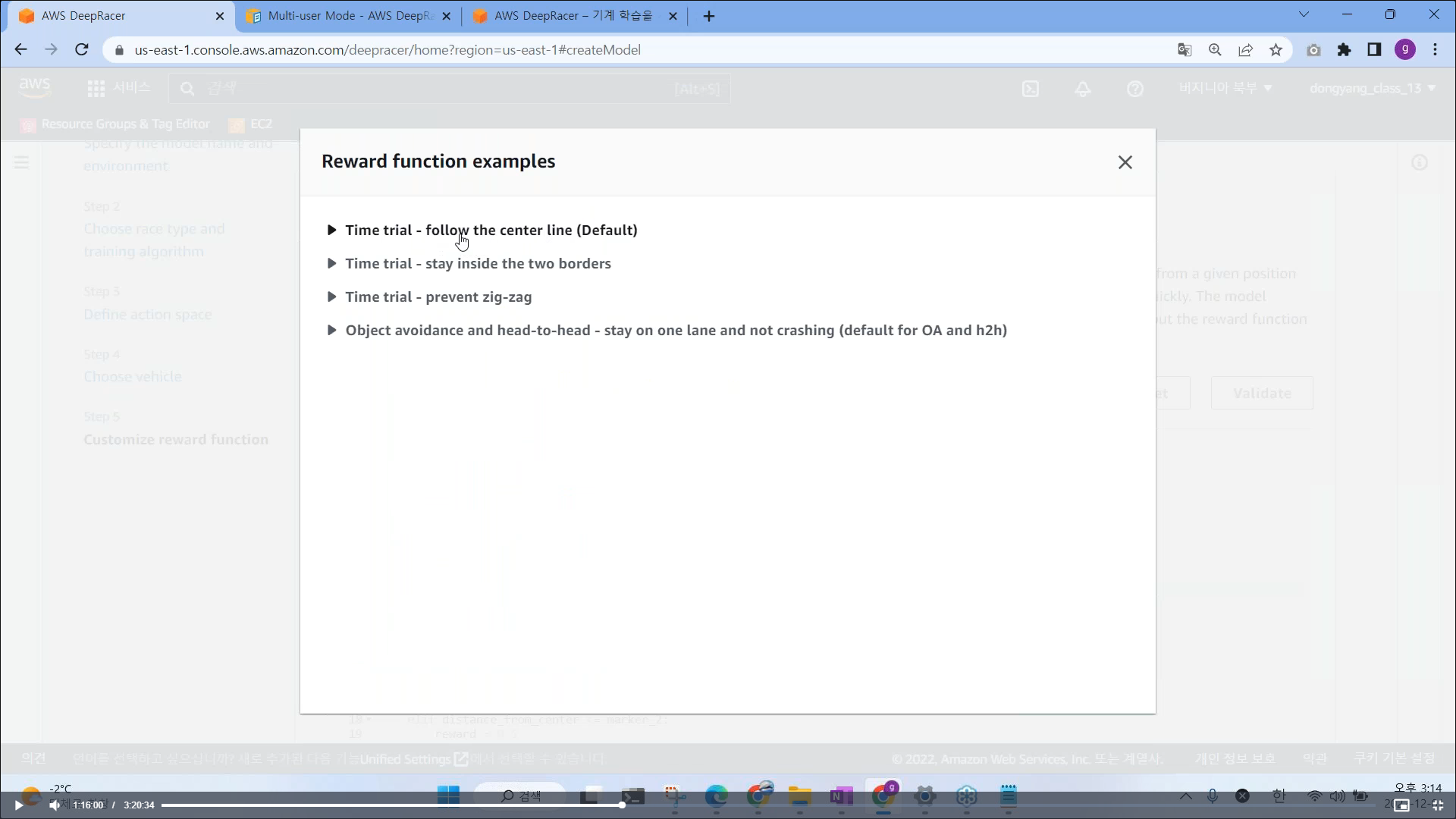
Task: Close the Reward function examples dialog
Action: tap(1125, 162)
